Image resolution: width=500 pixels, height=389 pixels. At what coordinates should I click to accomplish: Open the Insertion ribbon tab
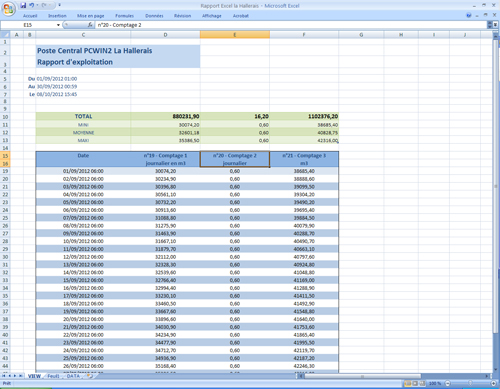tap(57, 16)
